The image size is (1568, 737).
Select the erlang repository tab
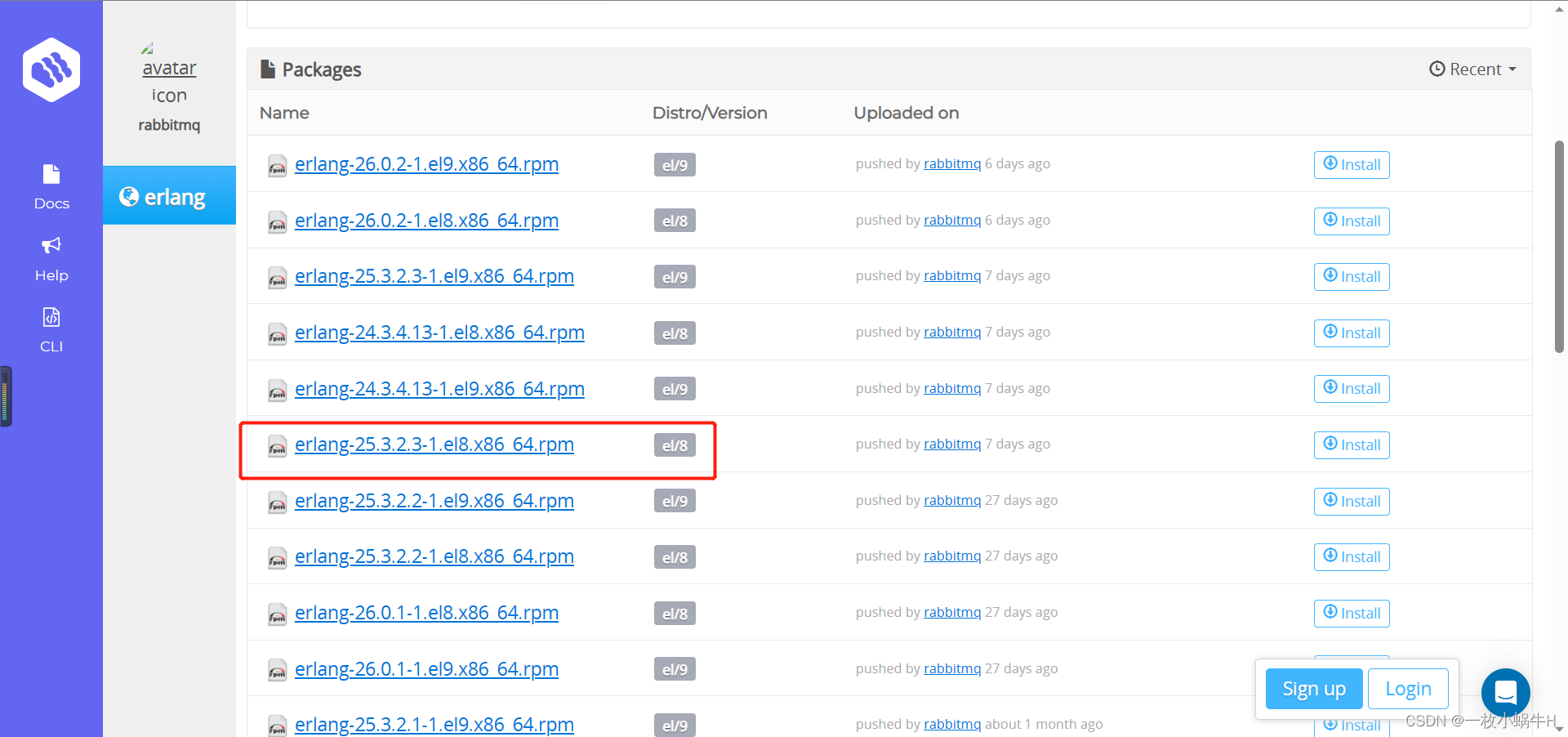[169, 196]
